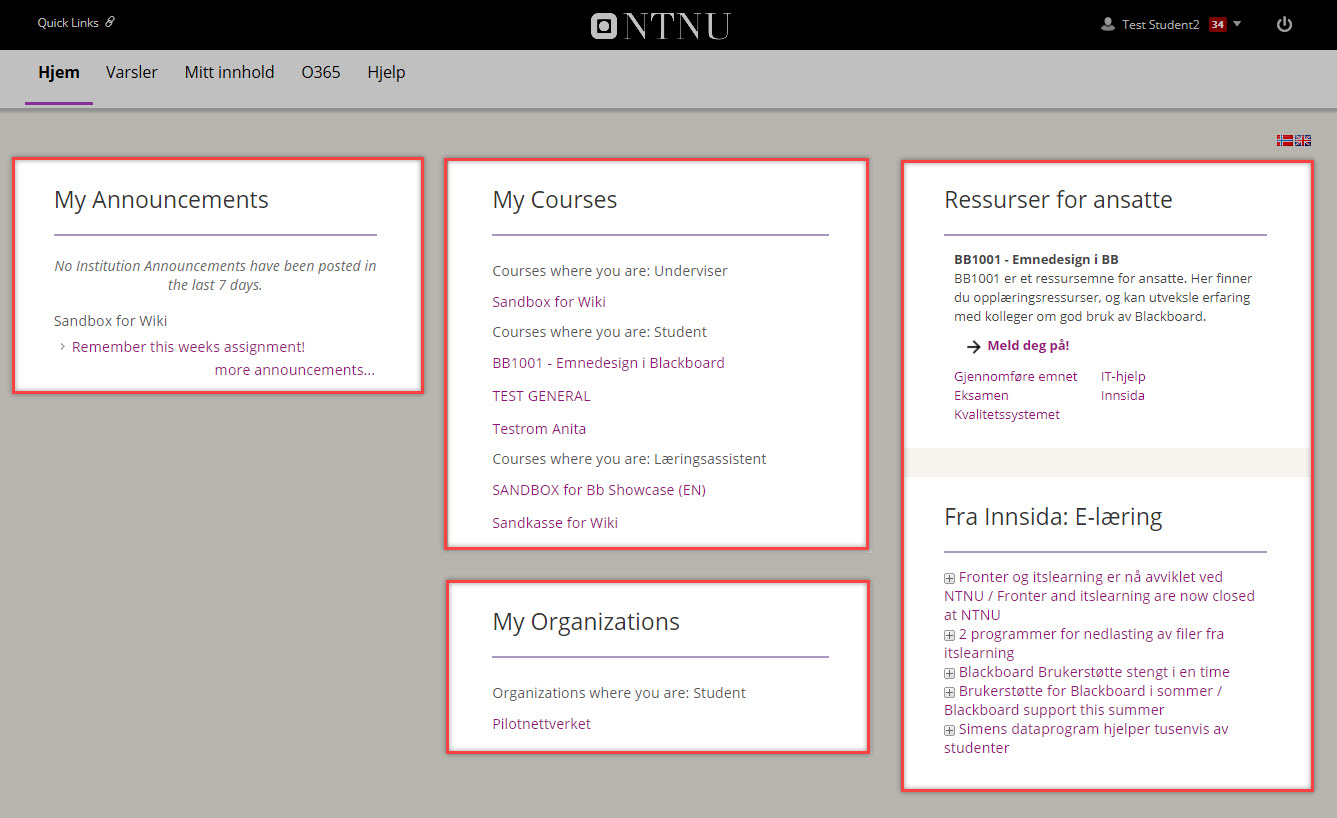Click the arrow beside Meld deg på!
The image size is (1337, 818).
pyautogui.click(x=974, y=346)
